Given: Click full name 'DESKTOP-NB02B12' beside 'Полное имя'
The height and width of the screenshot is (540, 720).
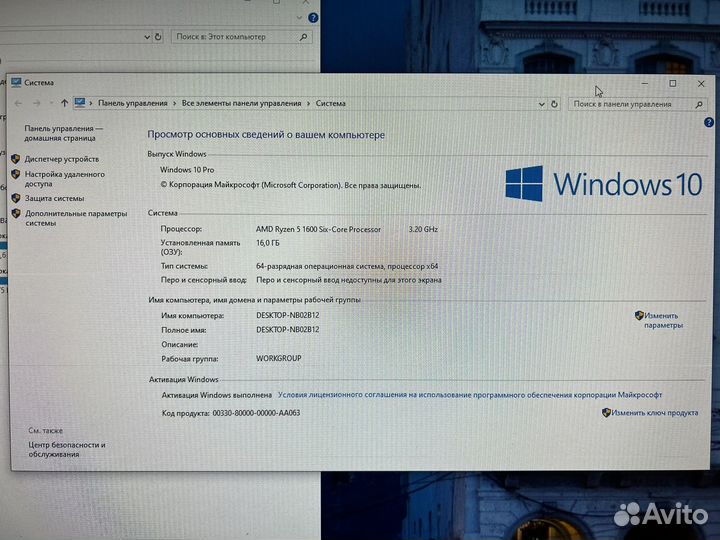Looking at the screenshot, I should [287, 329].
